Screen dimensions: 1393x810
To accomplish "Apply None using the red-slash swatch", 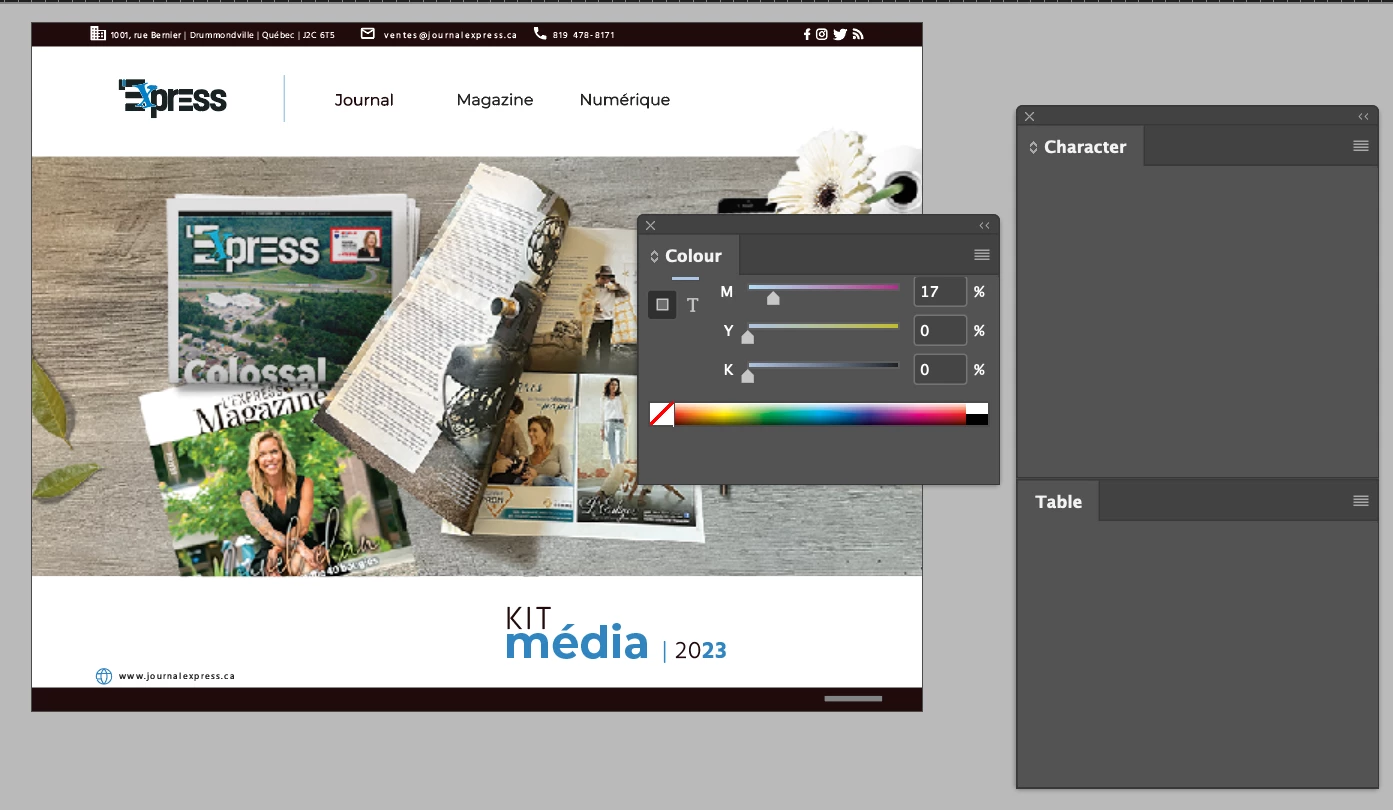I will click(x=662, y=414).
